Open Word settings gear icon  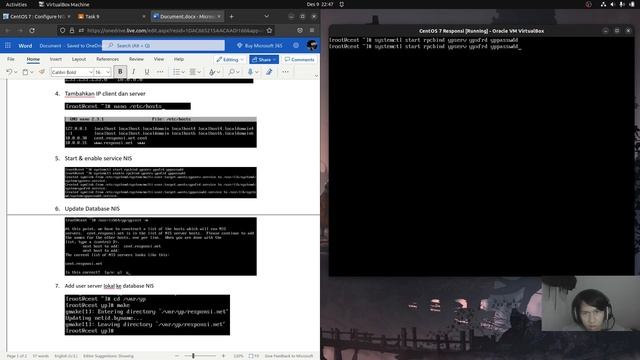point(296,46)
